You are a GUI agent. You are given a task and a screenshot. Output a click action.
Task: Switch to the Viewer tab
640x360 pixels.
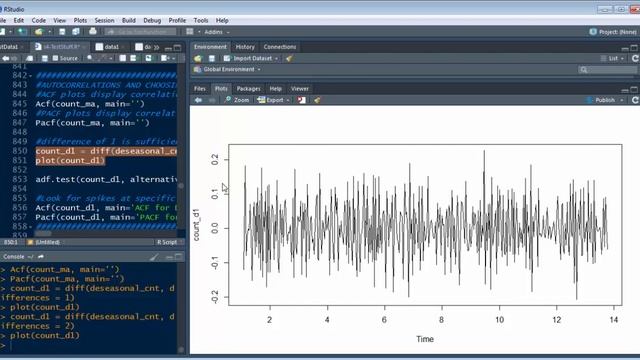pos(300,89)
